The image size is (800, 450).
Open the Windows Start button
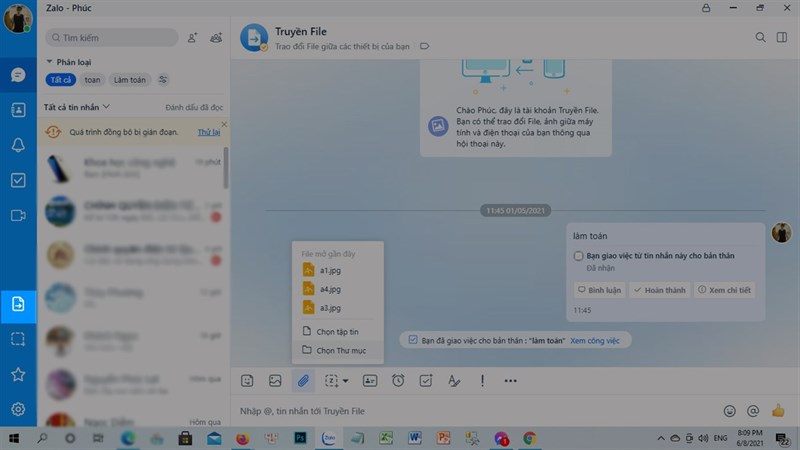pos(14,438)
